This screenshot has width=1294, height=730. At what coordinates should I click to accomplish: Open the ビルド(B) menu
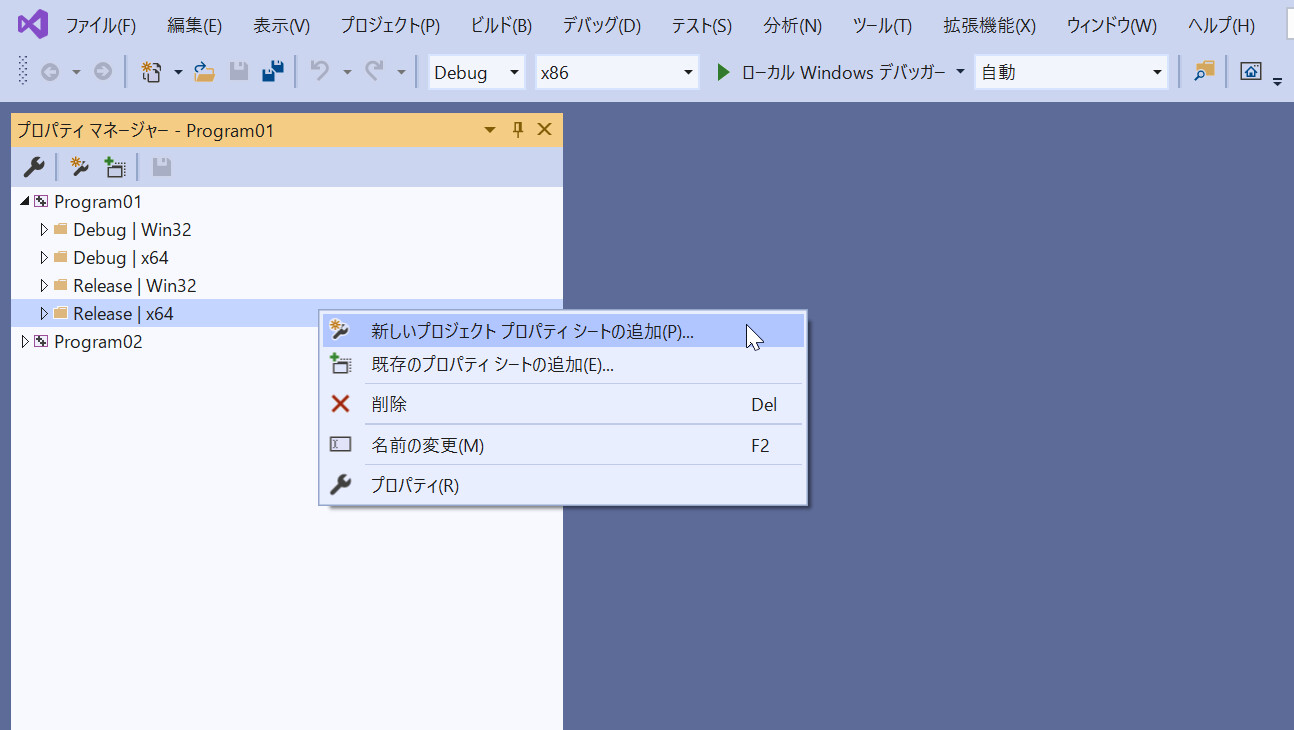[x=500, y=26]
